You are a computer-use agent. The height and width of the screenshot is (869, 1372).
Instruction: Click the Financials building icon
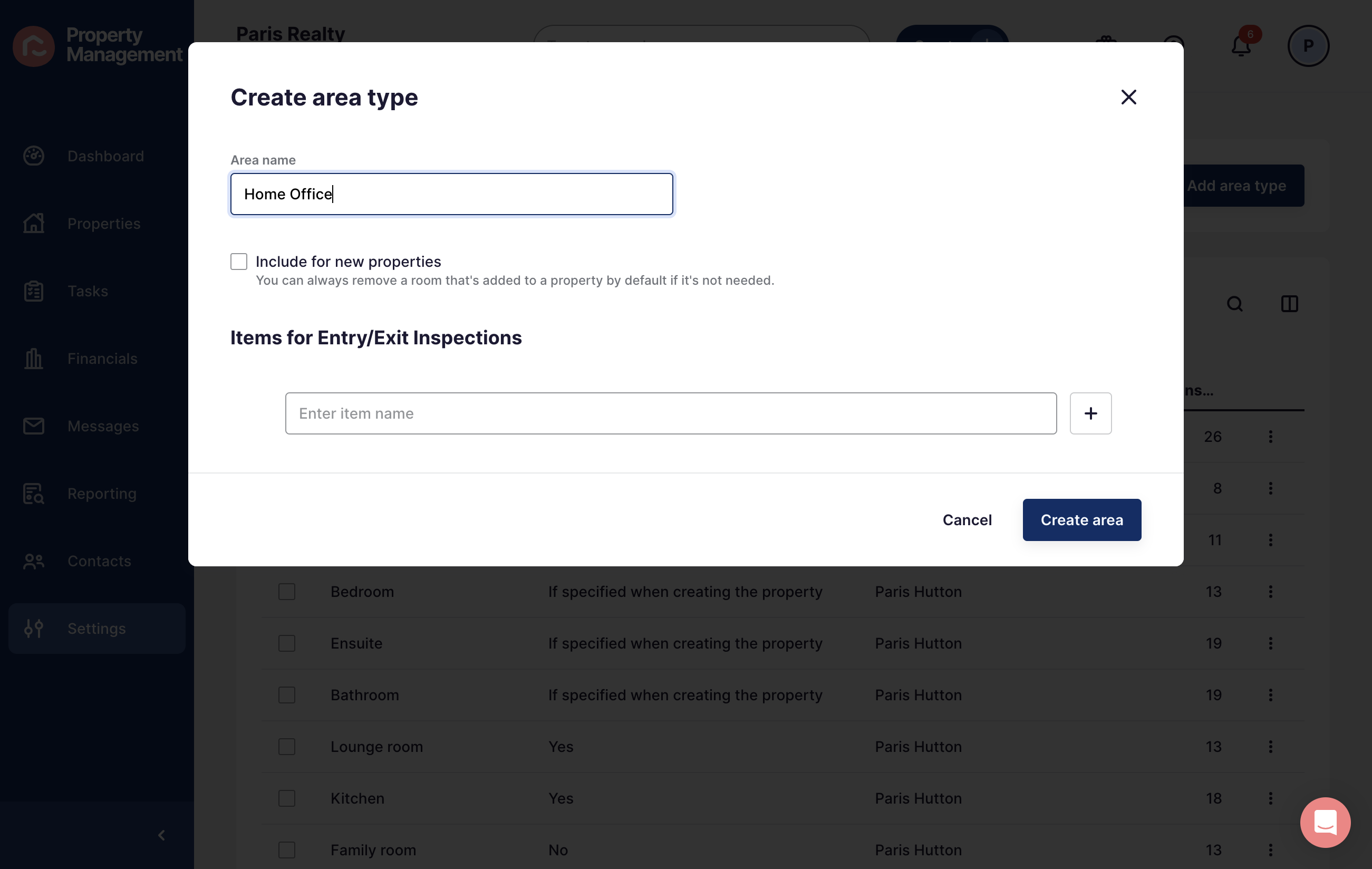tap(34, 359)
